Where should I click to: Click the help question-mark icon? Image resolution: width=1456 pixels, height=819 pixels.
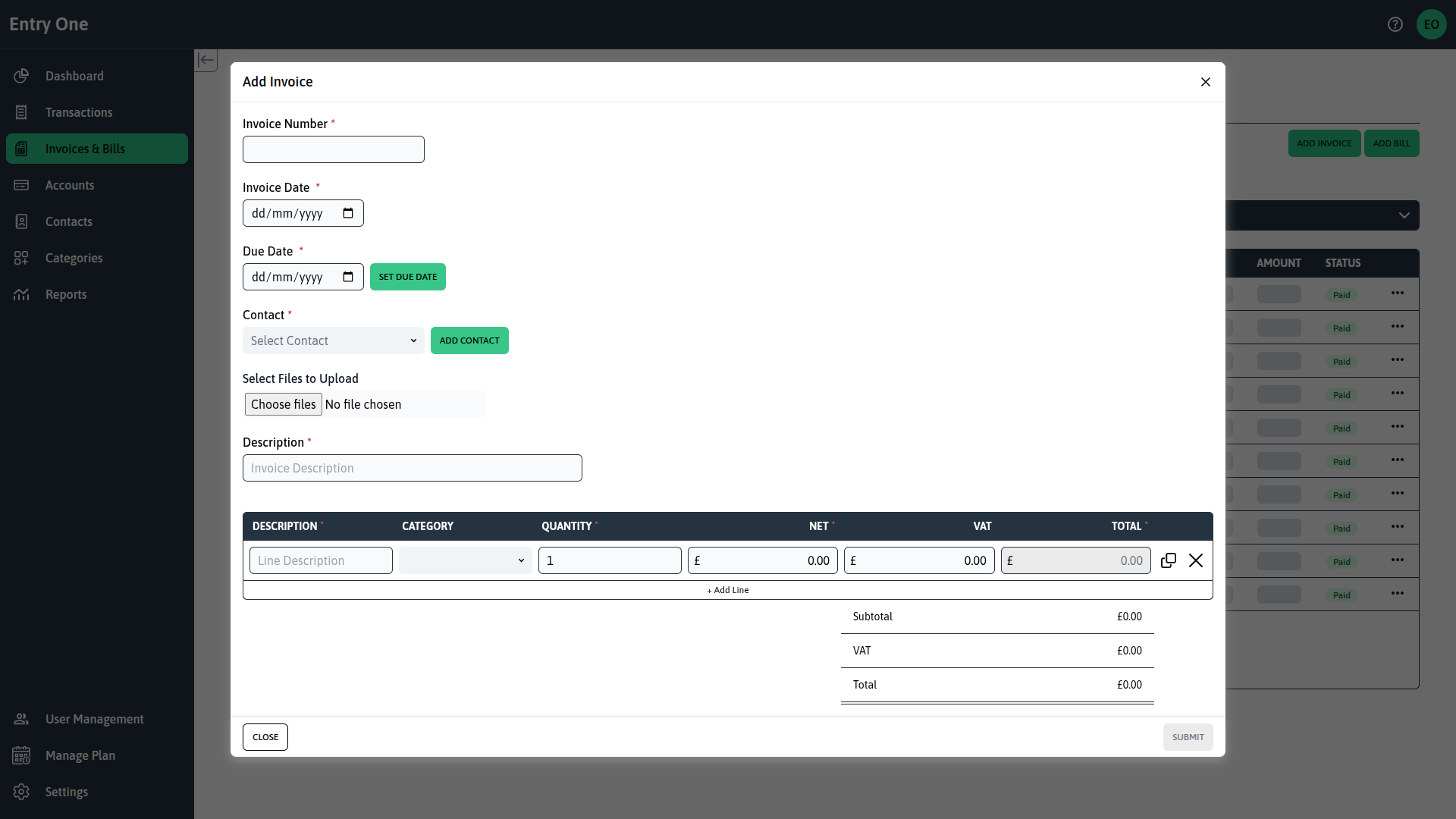pos(1396,24)
